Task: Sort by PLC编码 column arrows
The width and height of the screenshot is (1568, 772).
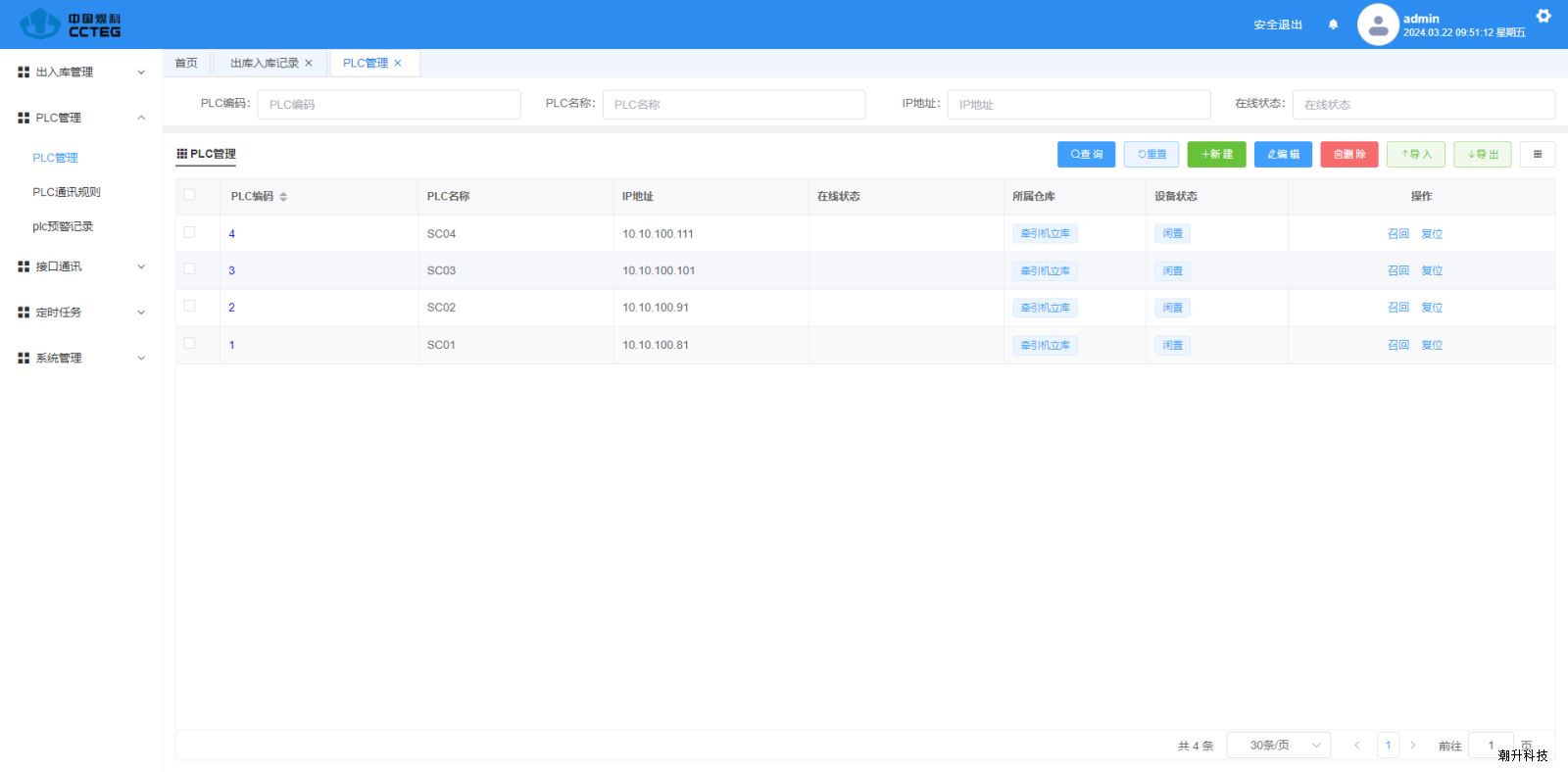Action: tap(283, 197)
